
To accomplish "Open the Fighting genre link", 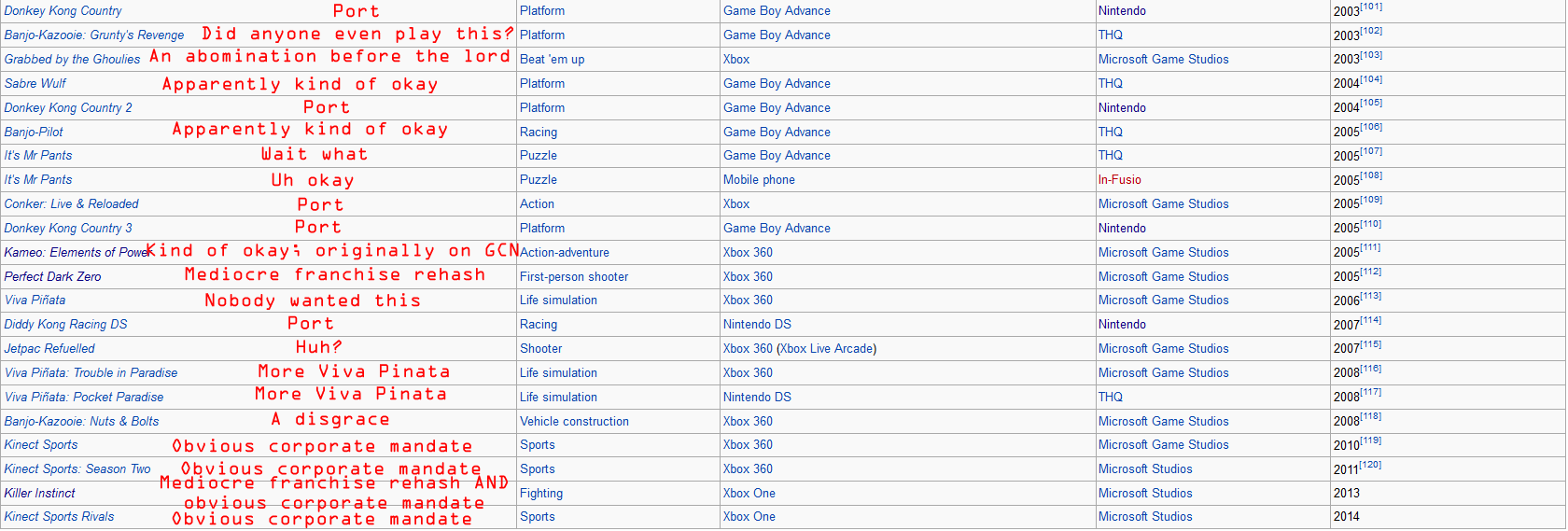I will (x=541, y=494).
